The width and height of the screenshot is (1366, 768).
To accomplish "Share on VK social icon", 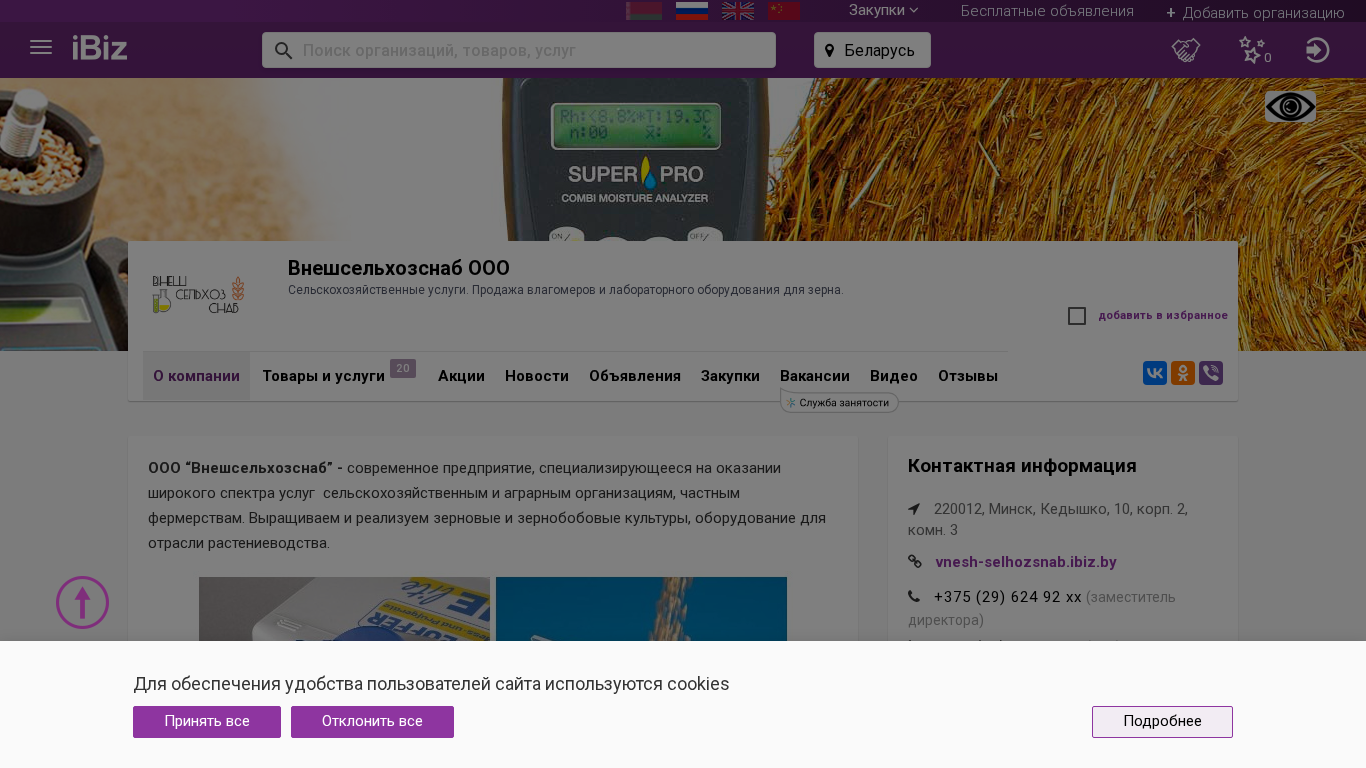I will [x=1155, y=373].
